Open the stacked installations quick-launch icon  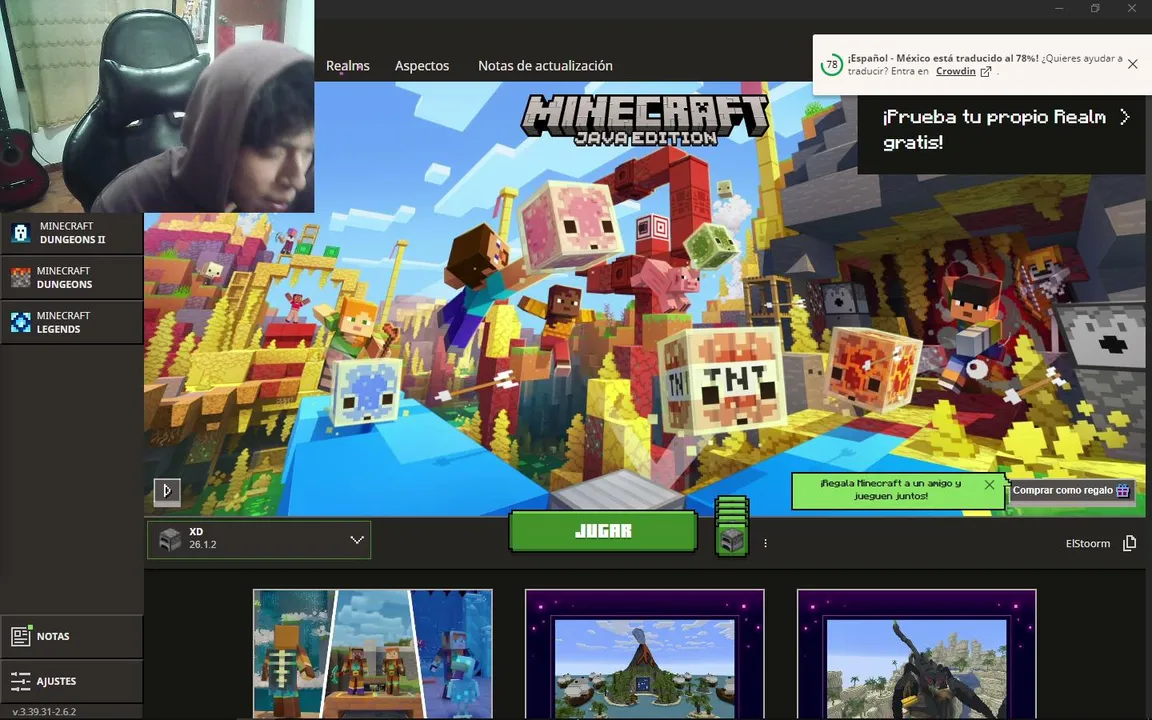pos(732,526)
